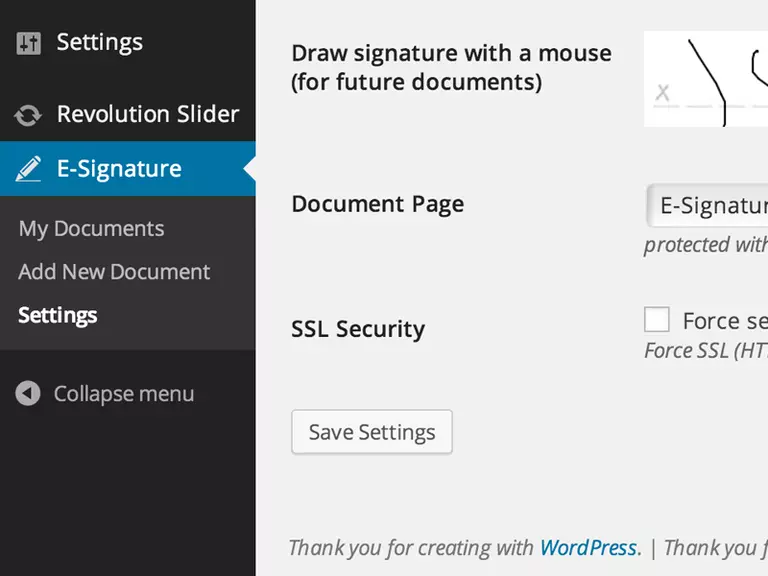Viewport: 768px width, 576px height.
Task: Click the Revolution Slider refresh-arrows icon
Action: click(28, 115)
